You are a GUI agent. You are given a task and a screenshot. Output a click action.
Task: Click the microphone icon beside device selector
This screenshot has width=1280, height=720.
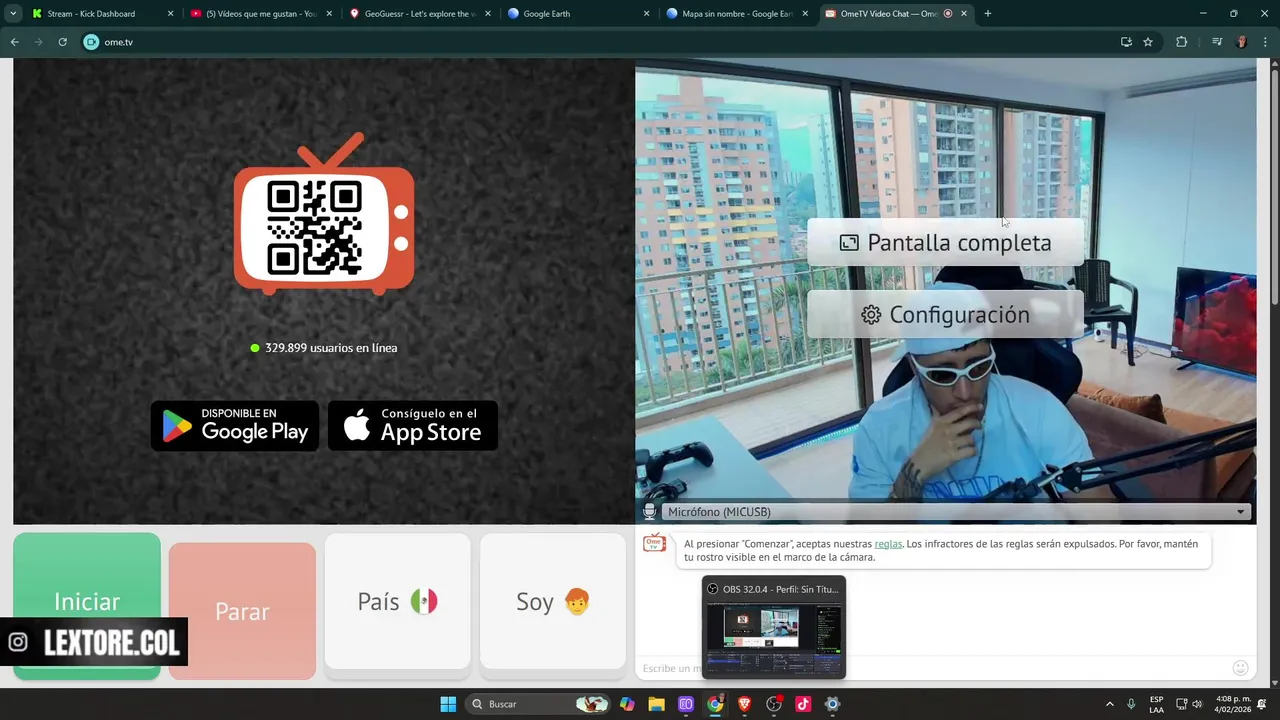click(649, 512)
